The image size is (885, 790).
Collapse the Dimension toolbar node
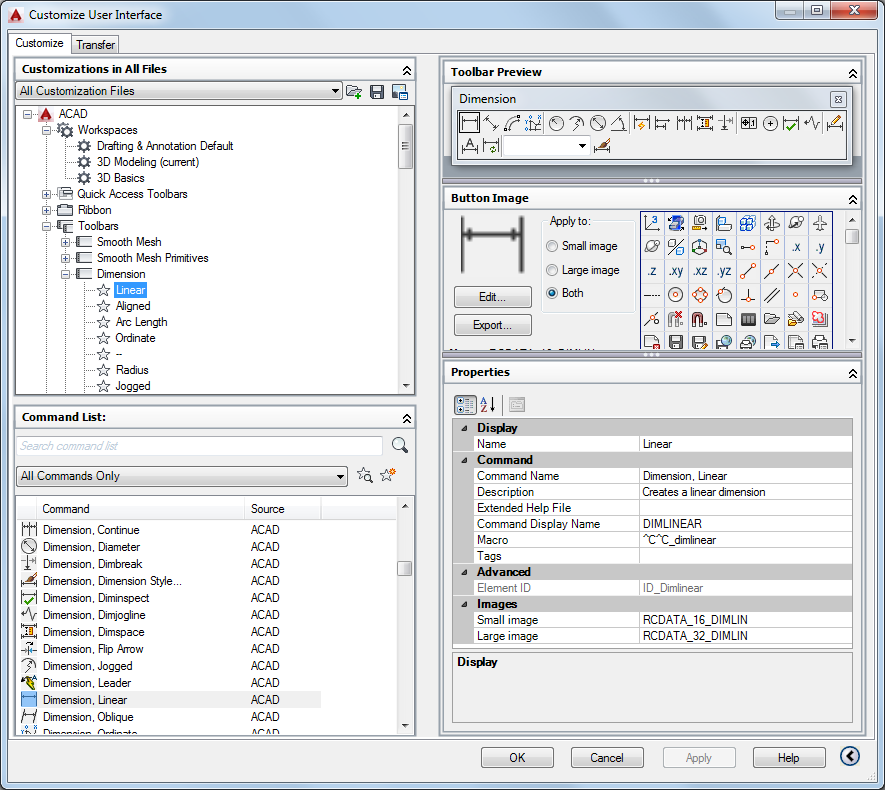click(65, 274)
